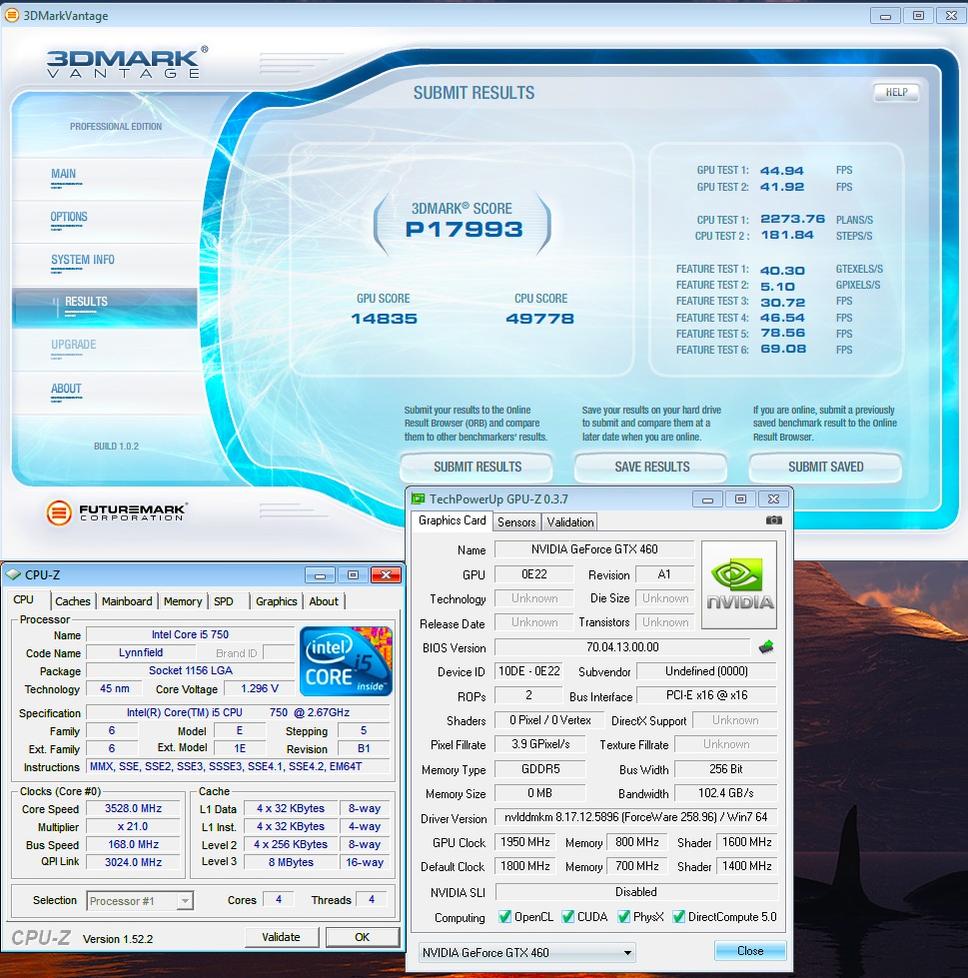968x978 pixels.
Task: Switch to Validation tab in GPU-Z
Action: 570,522
